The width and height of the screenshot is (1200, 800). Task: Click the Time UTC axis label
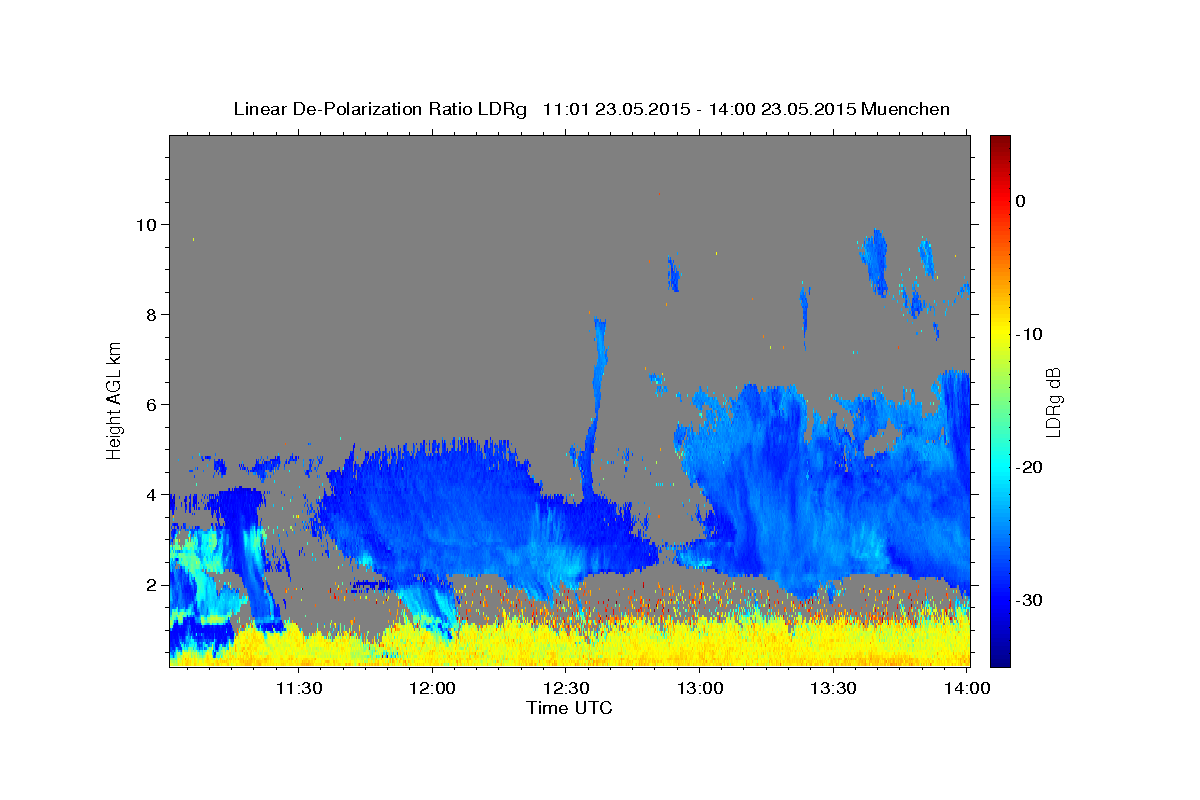click(x=569, y=708)
